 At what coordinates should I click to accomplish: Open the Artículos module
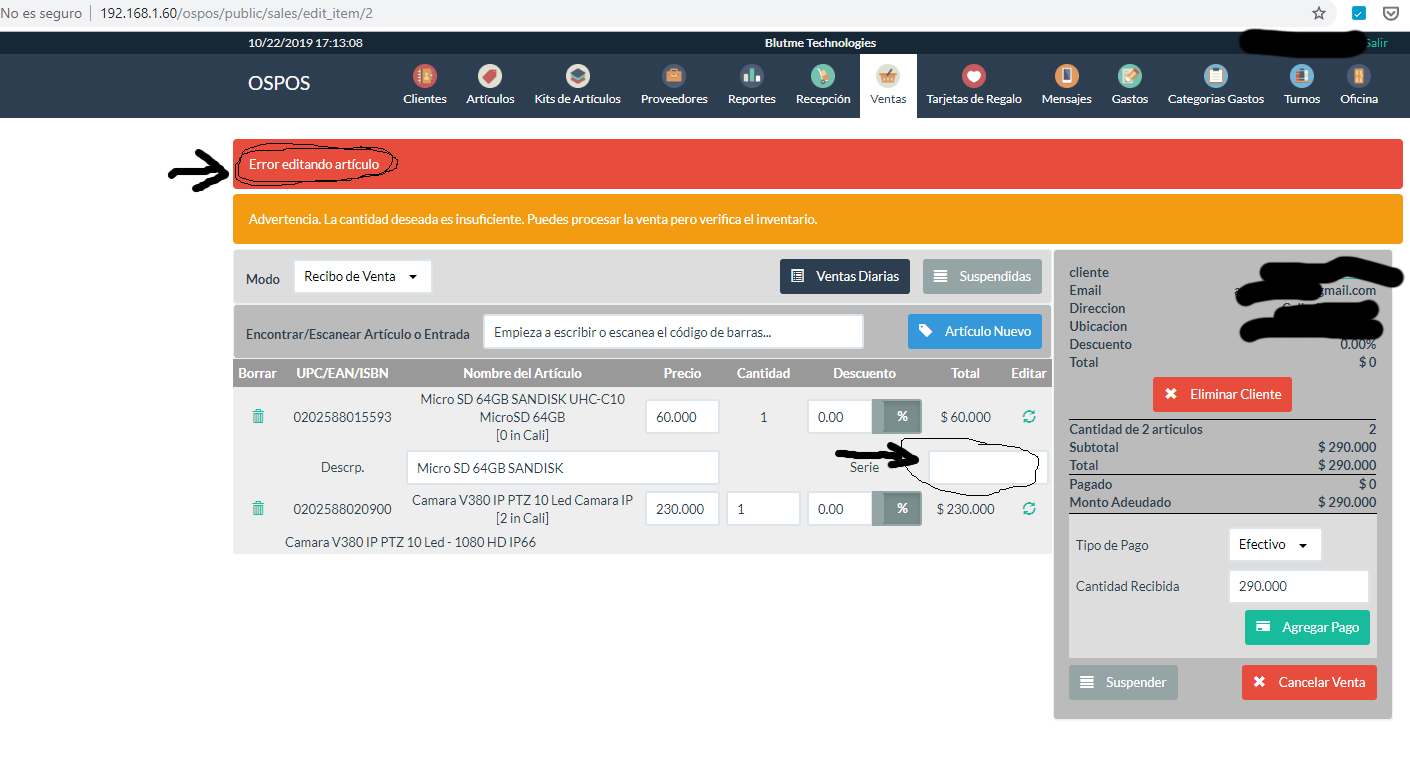[490, 85]
